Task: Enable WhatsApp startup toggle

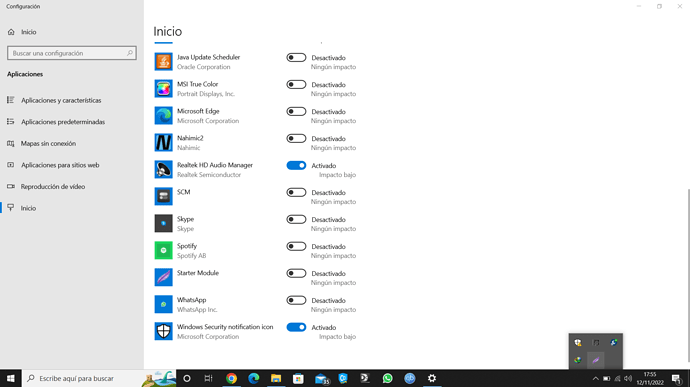Action: pyautogui.click(x=296, y=300)
